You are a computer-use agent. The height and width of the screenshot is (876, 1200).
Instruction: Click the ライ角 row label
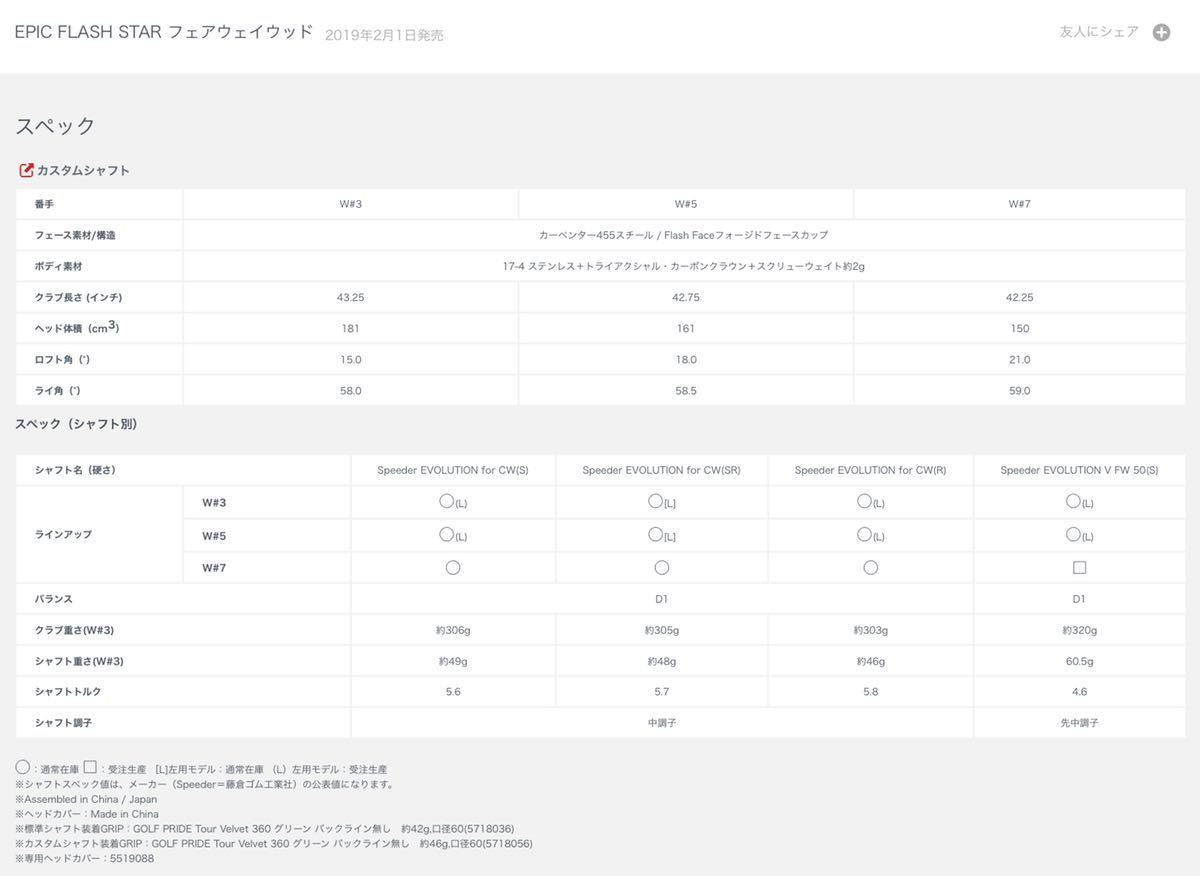tap(57, 390)
